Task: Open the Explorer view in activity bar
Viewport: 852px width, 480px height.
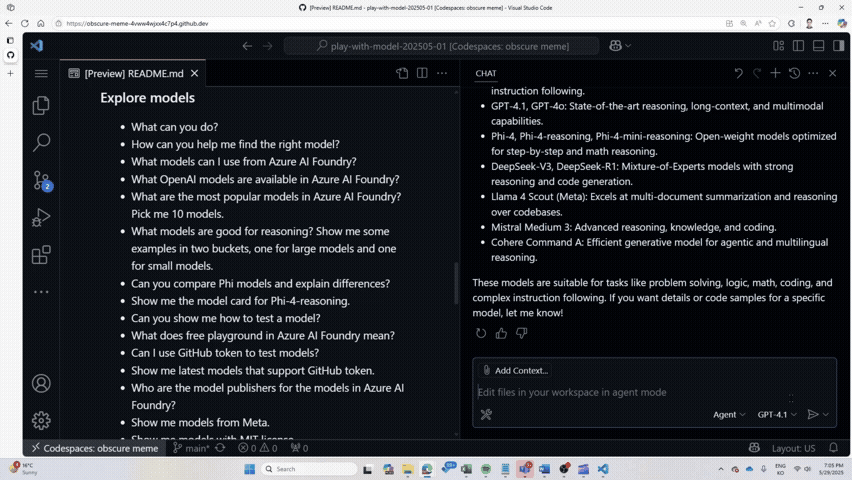Action: coord(41,105)
